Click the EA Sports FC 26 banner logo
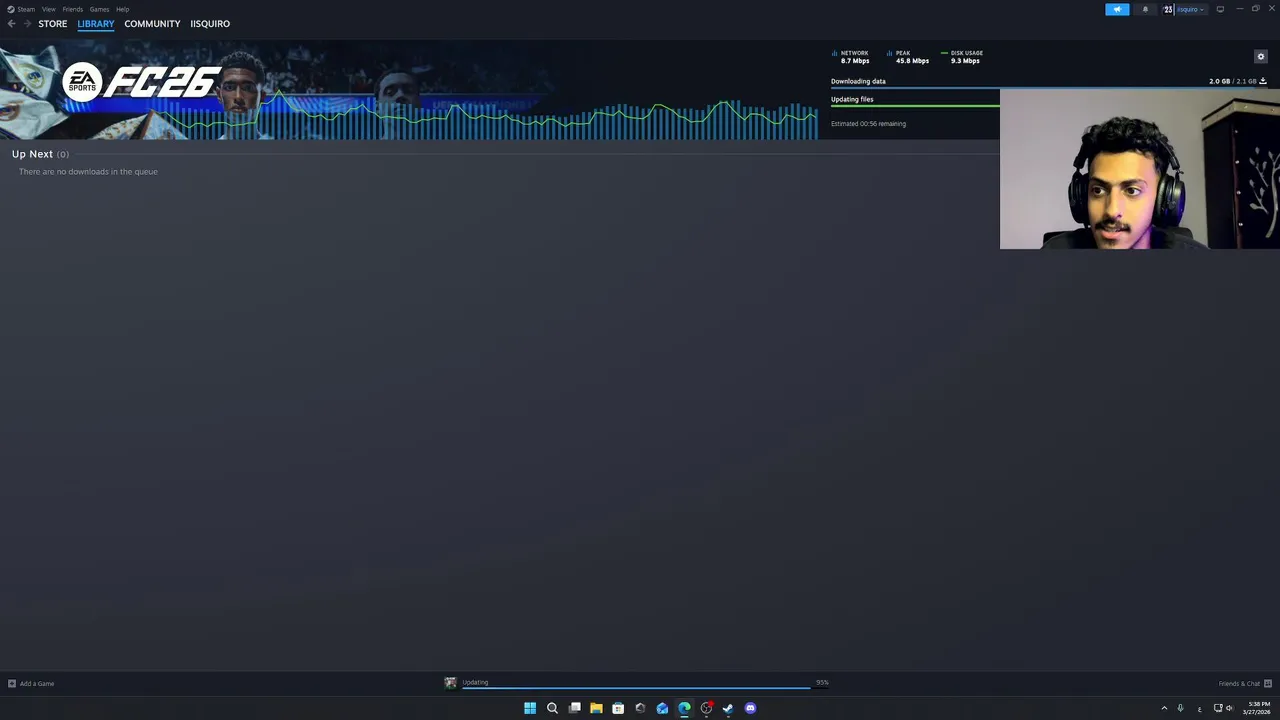1280x720 pixels. (x=141, y=83)
